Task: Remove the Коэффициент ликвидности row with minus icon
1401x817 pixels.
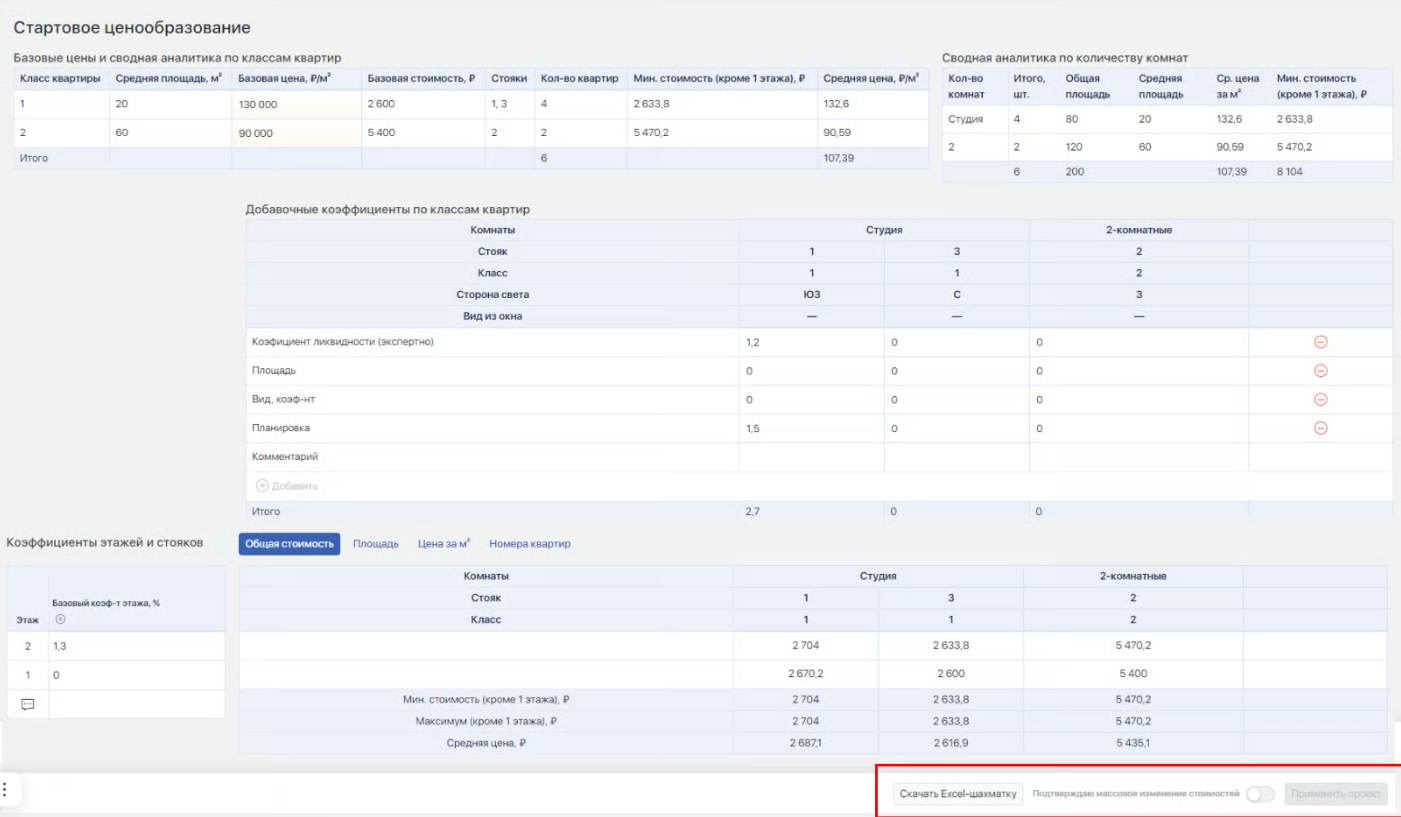Action: point(1320,342)
